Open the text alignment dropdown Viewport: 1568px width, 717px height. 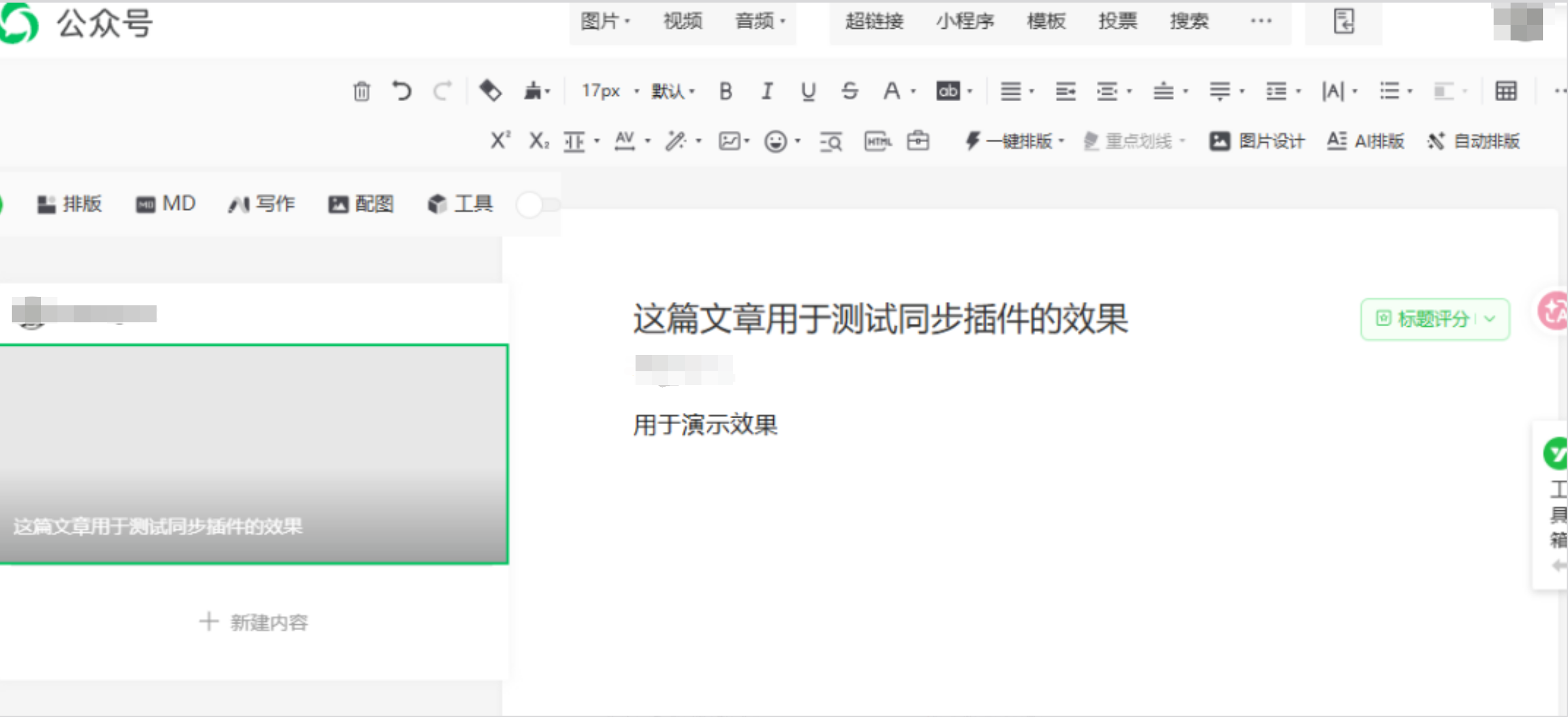coord(1017,91)
